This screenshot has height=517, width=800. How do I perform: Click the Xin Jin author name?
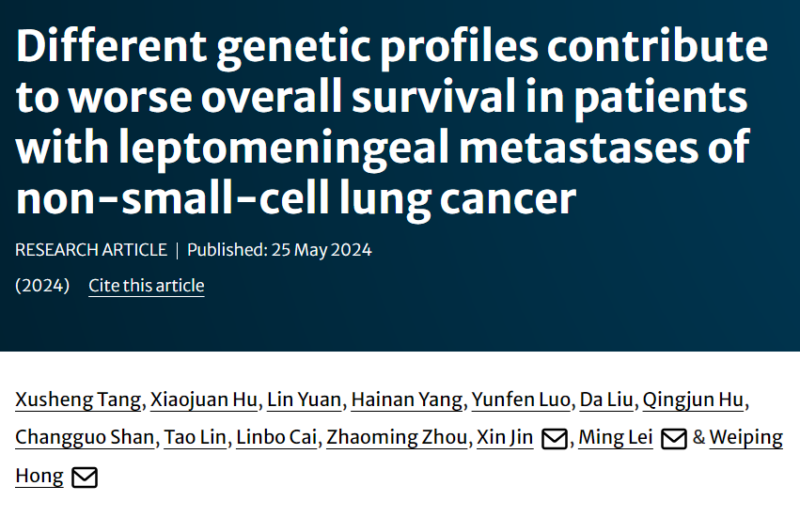point(506,438)
